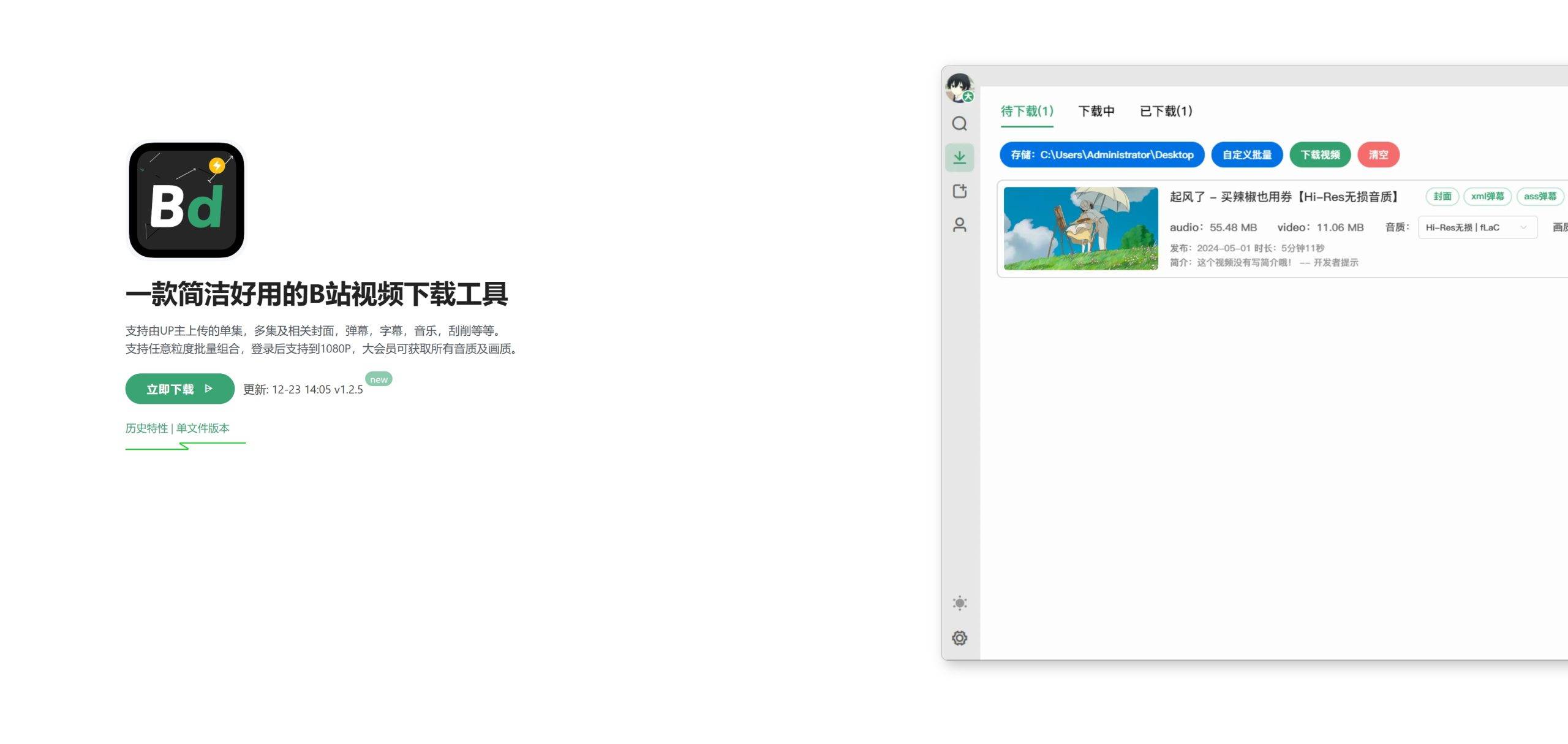Toggle light/dark theme sun icon
This screenshot has height=744, width=1568.
(x=960, y=603)
